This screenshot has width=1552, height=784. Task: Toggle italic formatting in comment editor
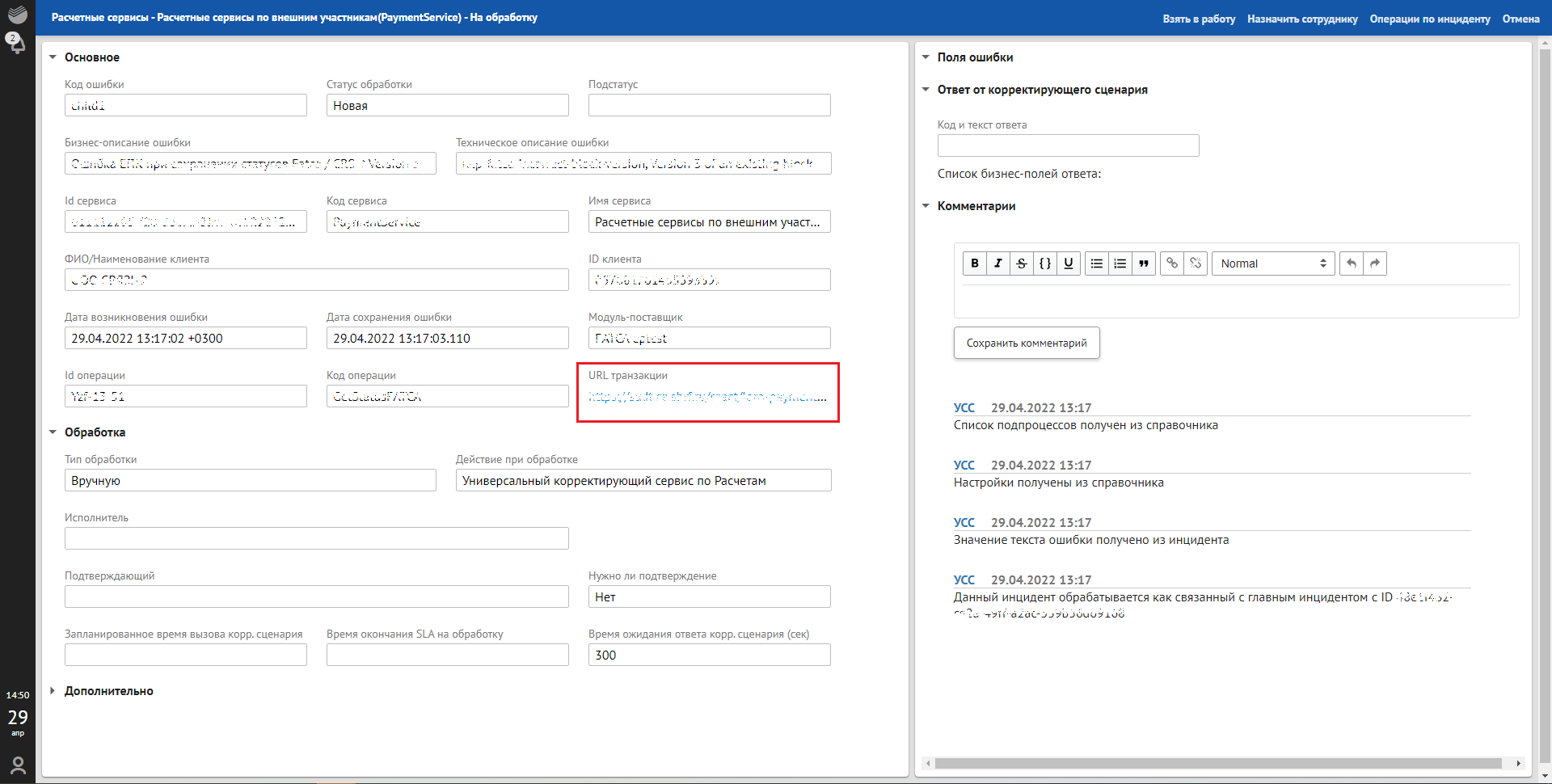pyautogui.click(x=998, y=263)
